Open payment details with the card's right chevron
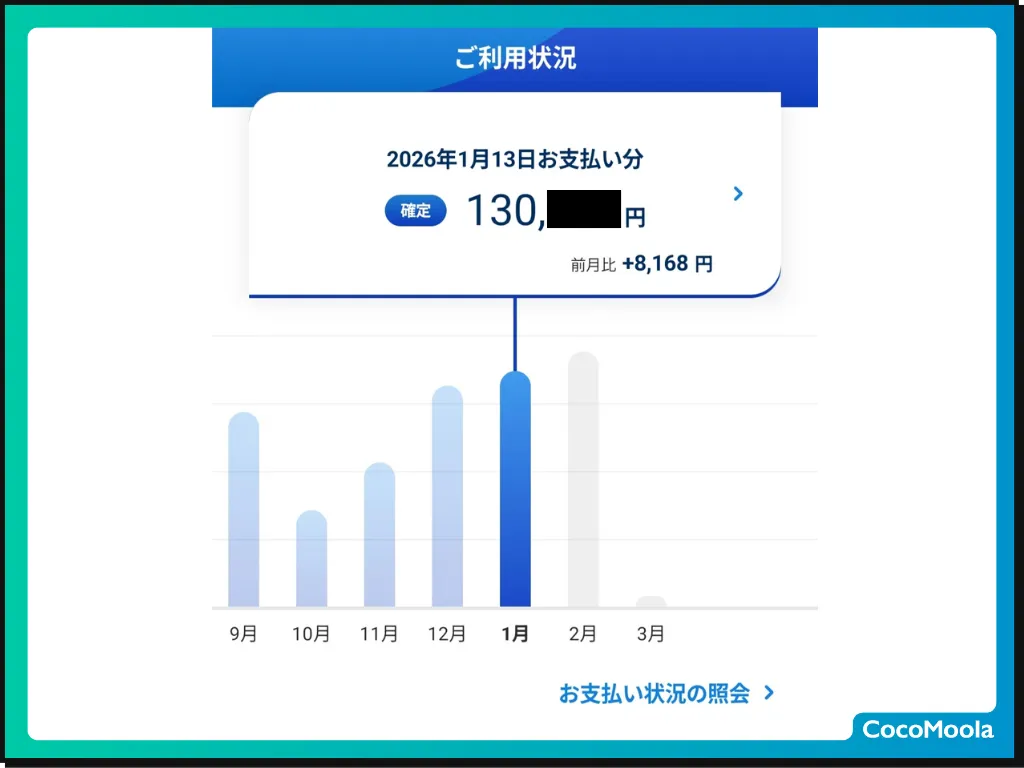 pyautogui.click(x=738, y=194)
